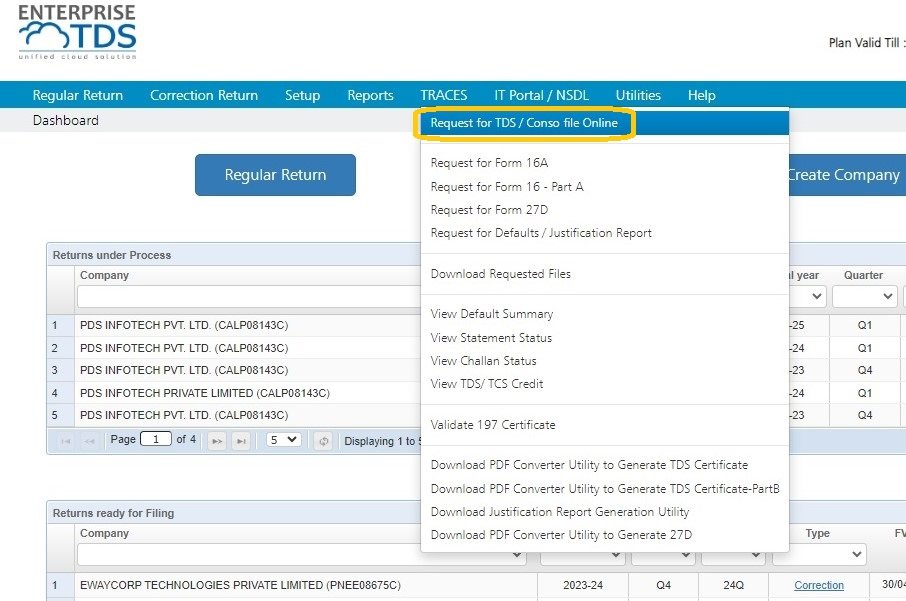This screenshot has width=906, height=601.
Task: Jump to the last page of the grid
Action: [242, 440]
